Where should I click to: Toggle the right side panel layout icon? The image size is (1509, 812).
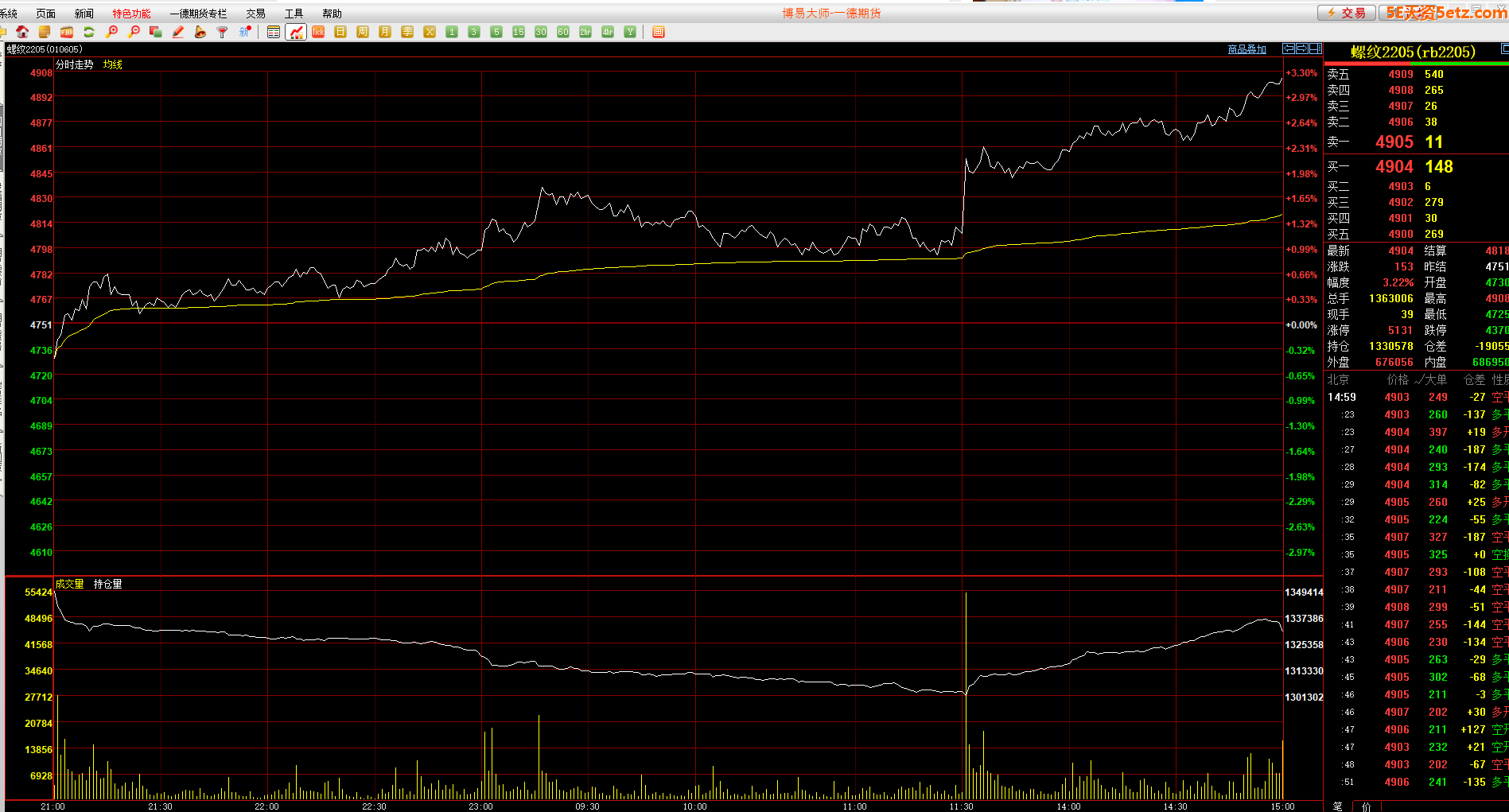click(x=1316, y=49)
